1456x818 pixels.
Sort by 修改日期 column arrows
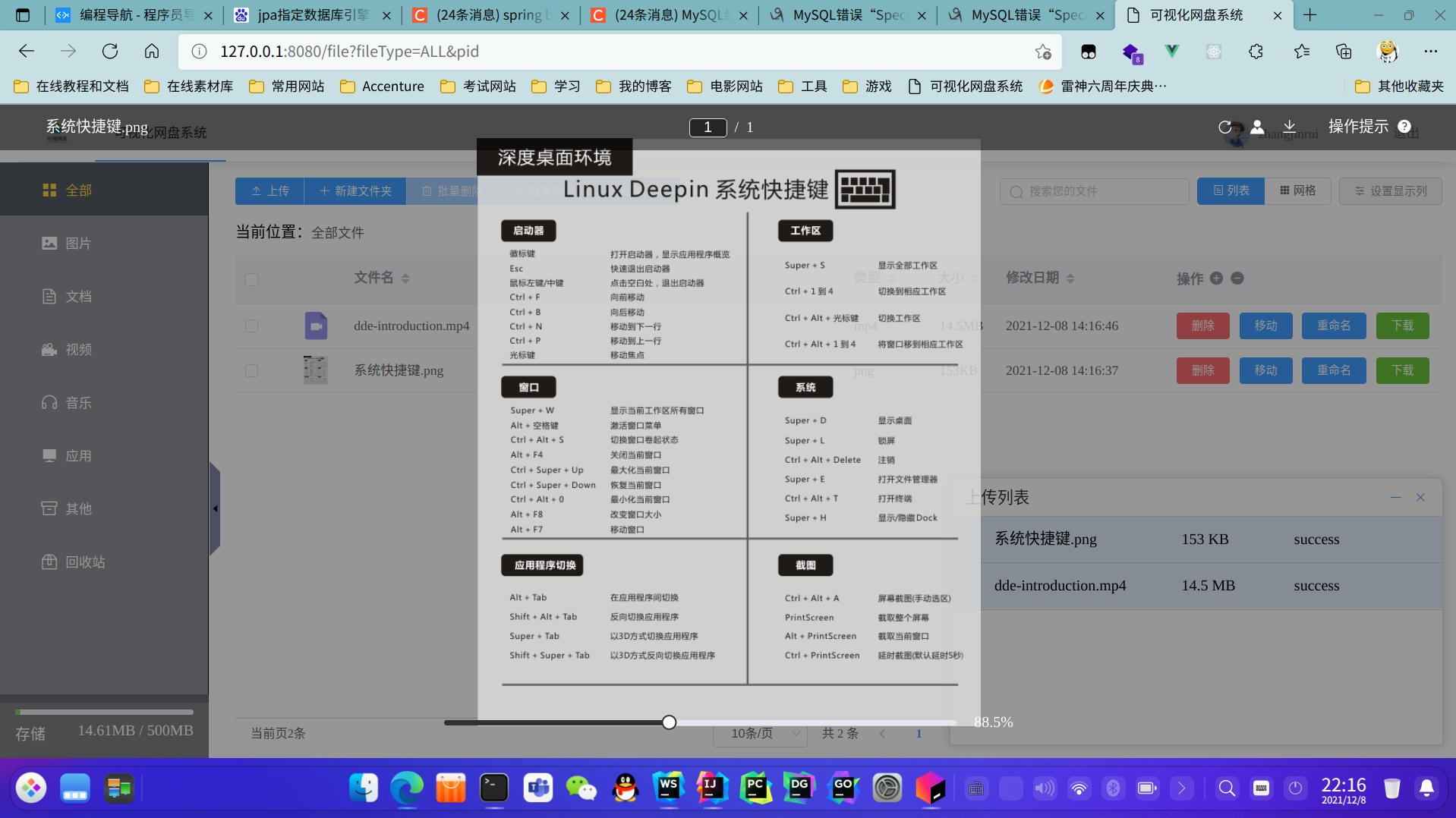pyautogui.click(x=1070, y=278)
